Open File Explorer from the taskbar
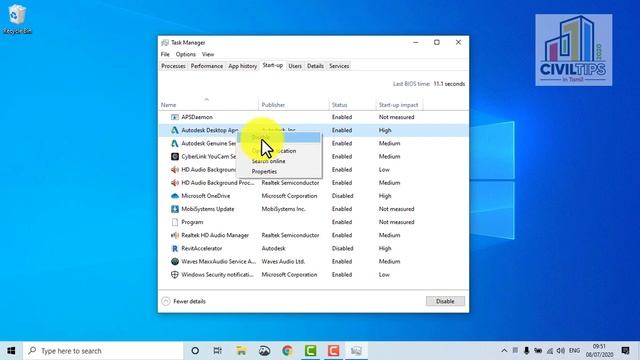640x360 pixels. (x=241, y=351)
